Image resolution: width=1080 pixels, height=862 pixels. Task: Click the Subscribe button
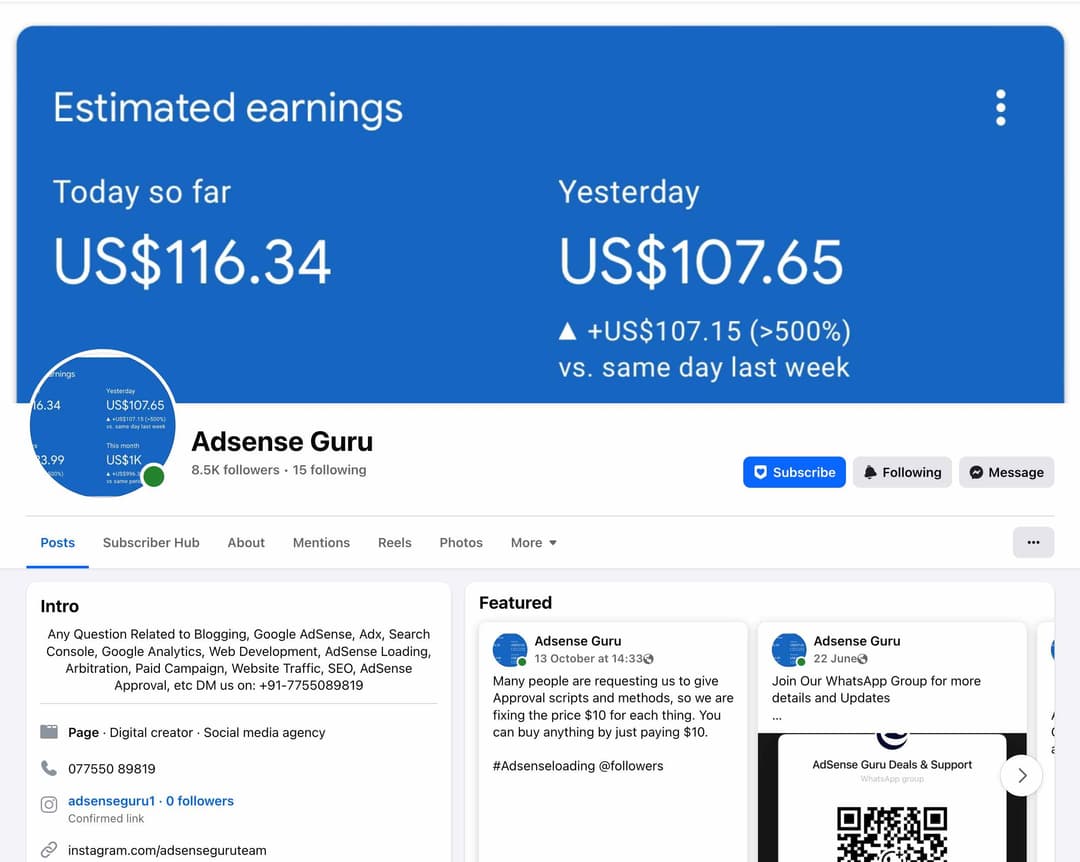point(794,471)
